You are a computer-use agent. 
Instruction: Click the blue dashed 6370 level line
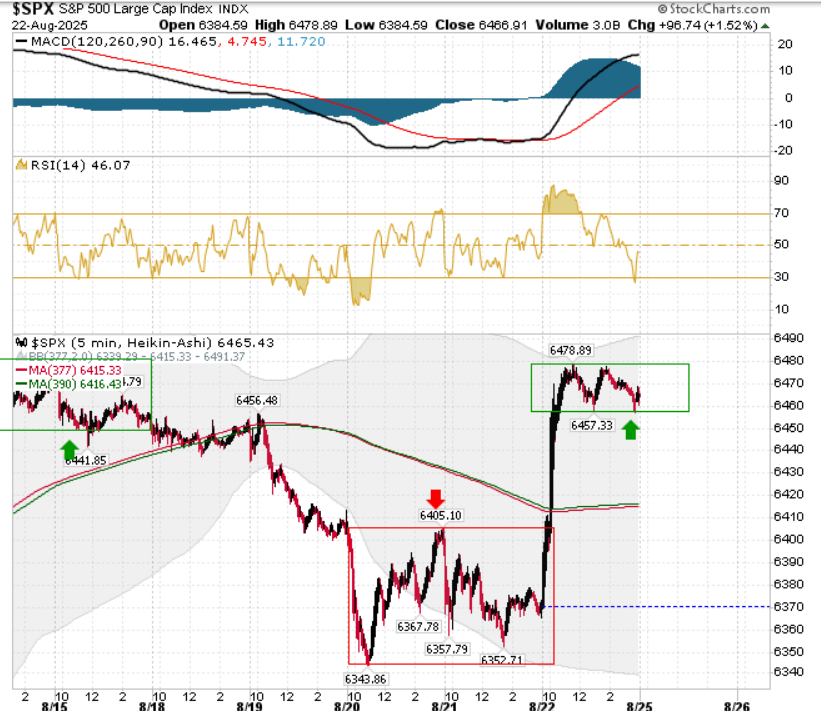(x=656, y=607)
